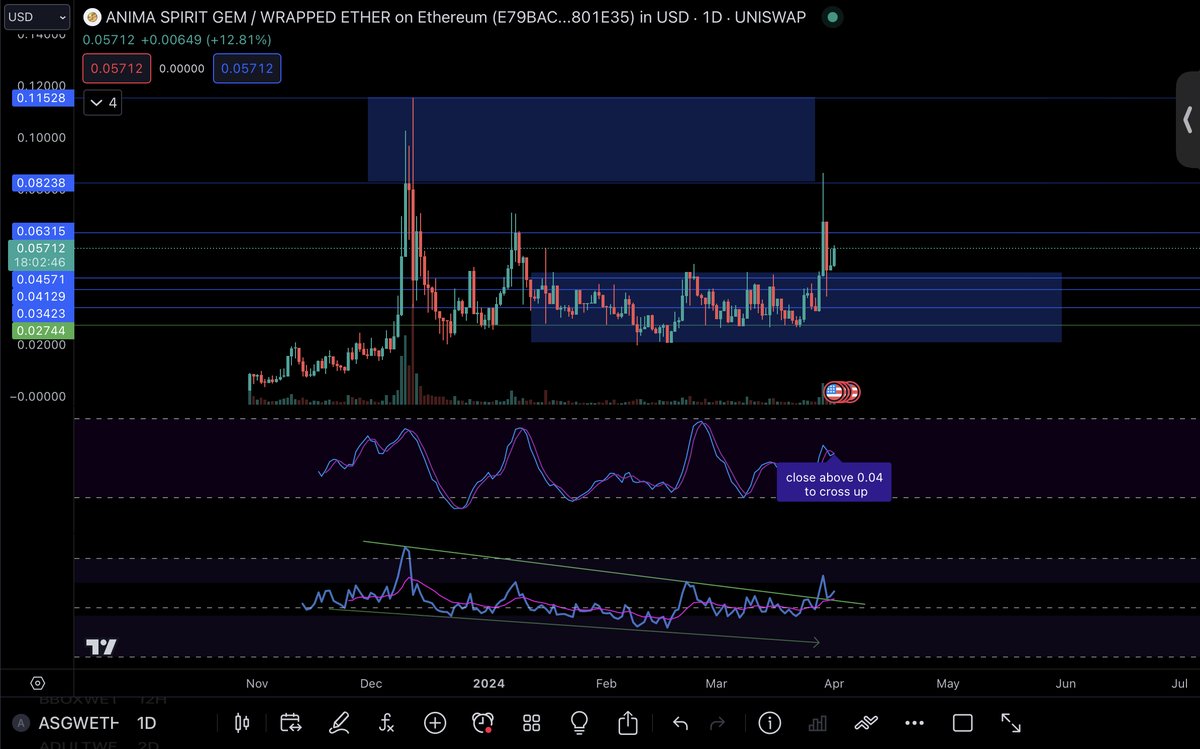1200x749 pixels.
Task: Tap the 2024 label on time axis
Action: pyautogui.click(x=489, y=684)
